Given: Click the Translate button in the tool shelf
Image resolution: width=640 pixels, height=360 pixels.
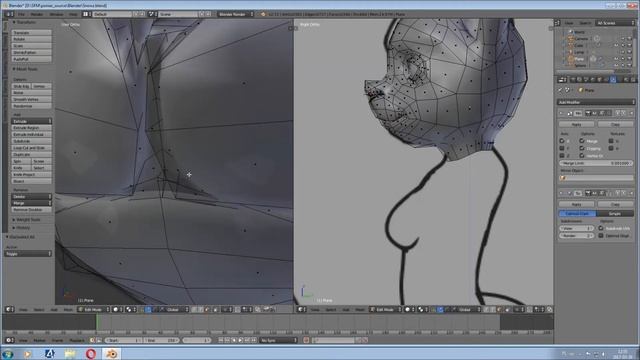Looking at the screenshot, I should click(x=31, y=33).
